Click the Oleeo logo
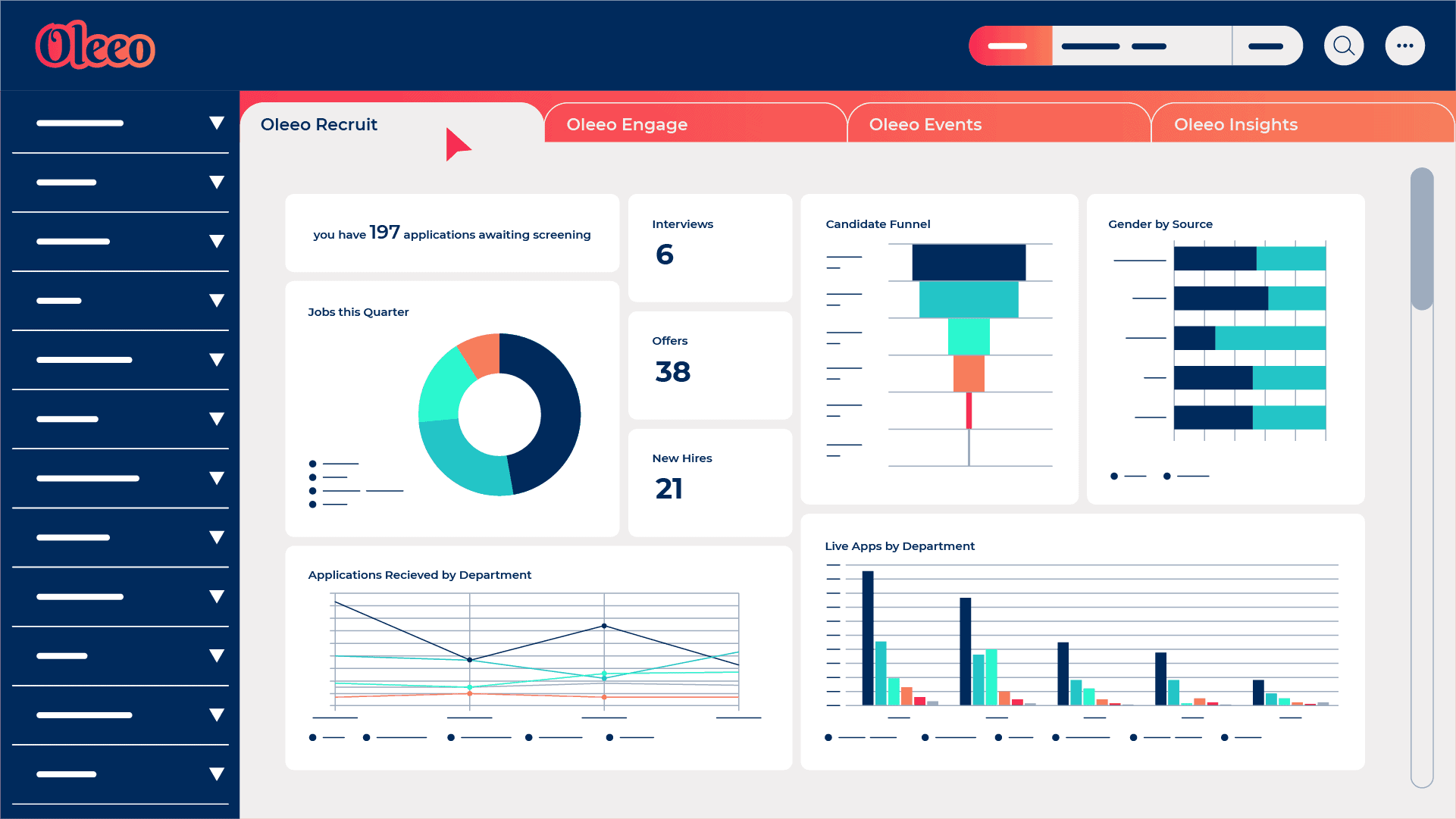This screenshot has width=1456, height=819. 95,45
